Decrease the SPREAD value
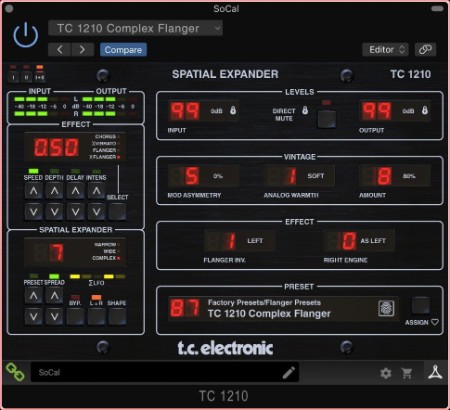 (54, 316)
